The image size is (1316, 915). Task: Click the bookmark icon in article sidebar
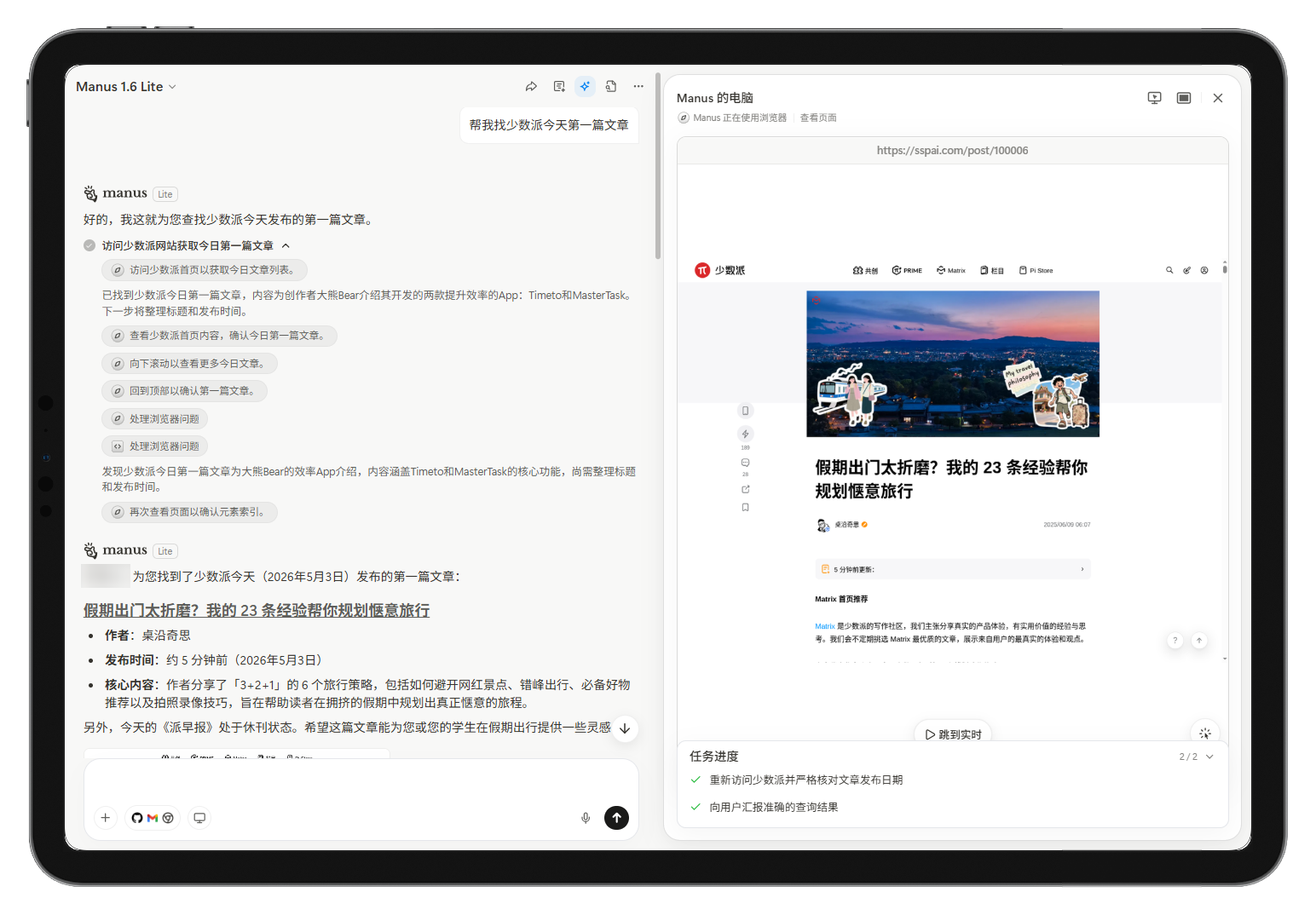pyautogui.click(x=745, y=507)
